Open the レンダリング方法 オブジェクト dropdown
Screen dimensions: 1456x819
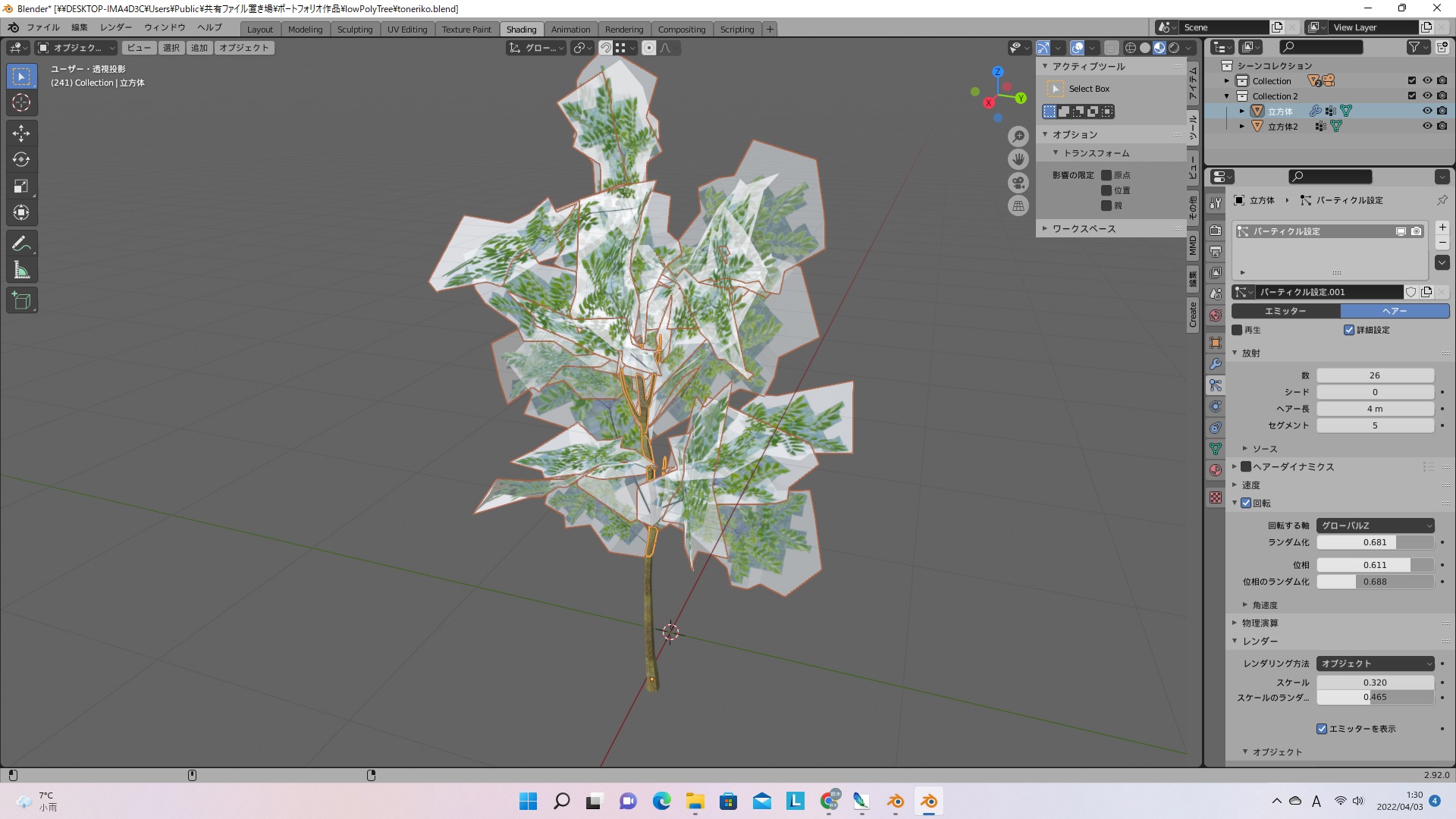pos(1375,664)
